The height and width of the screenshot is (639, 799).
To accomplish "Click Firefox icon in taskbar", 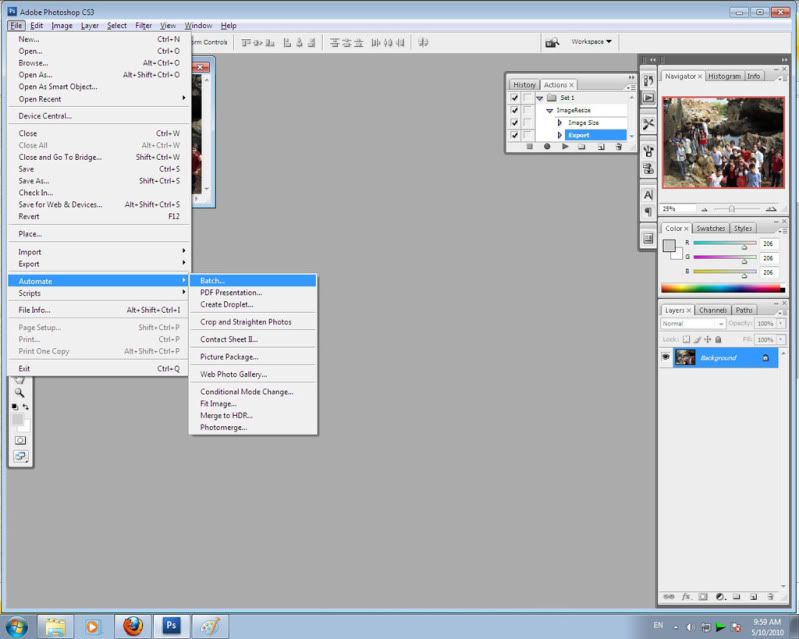I will pos(133,625).
